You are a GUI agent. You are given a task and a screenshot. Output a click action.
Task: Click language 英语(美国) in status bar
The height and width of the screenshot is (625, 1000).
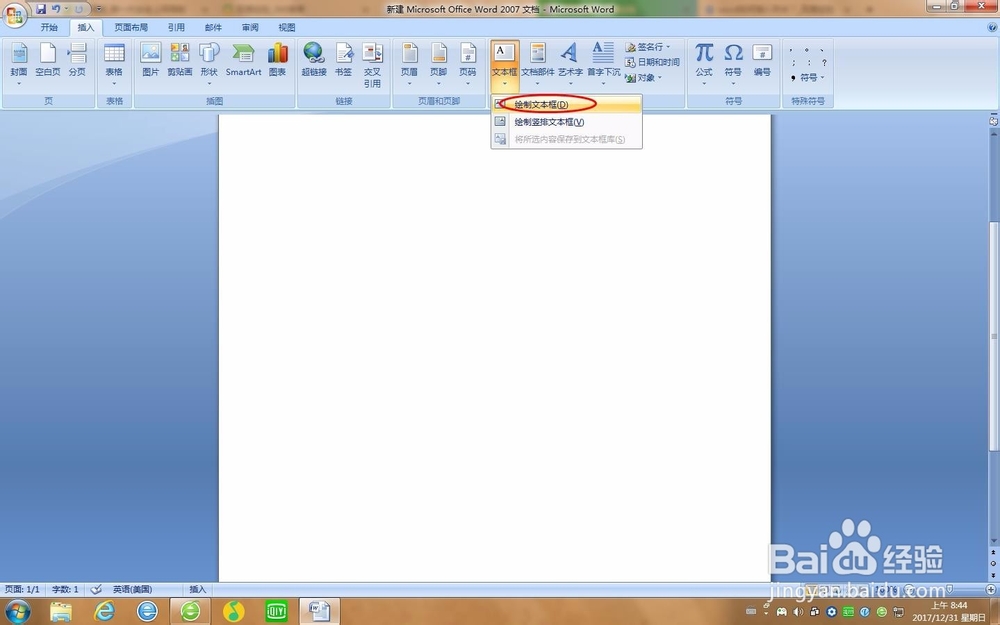[133, 589]
